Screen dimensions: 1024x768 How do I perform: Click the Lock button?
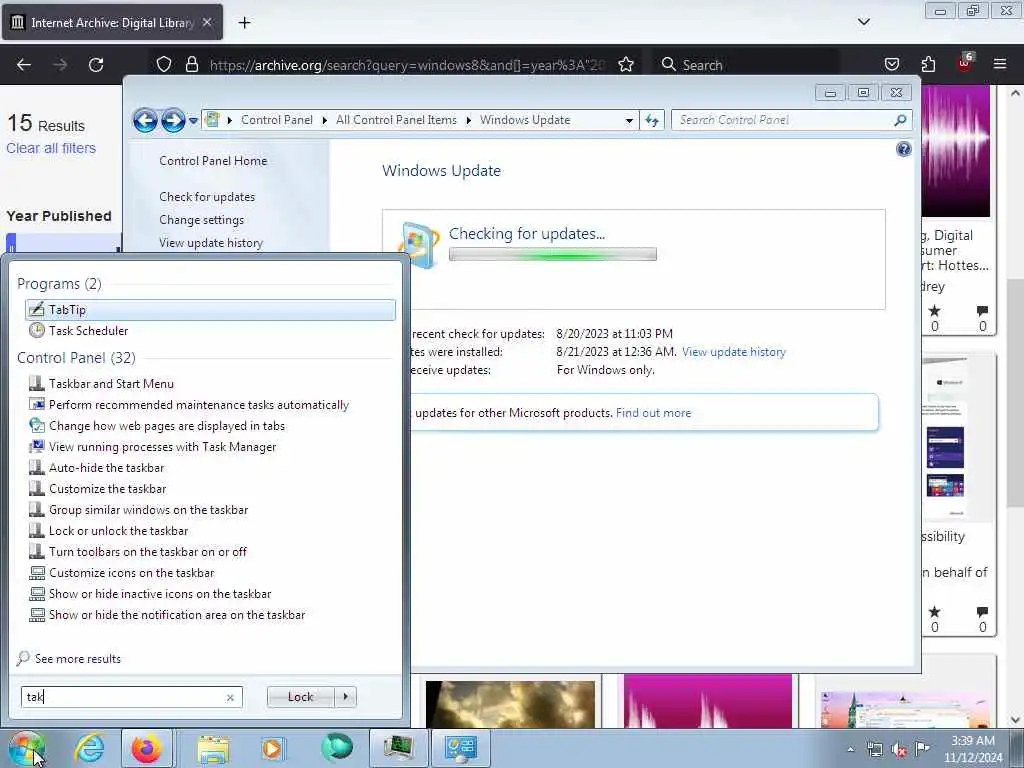pyautogui.click(x=300, y=697)
